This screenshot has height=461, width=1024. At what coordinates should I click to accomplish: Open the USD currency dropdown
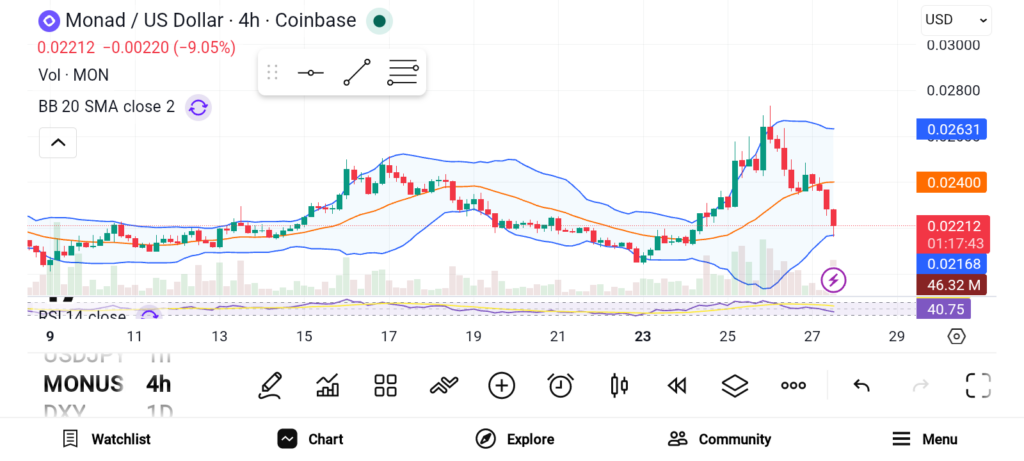point(955,20)
